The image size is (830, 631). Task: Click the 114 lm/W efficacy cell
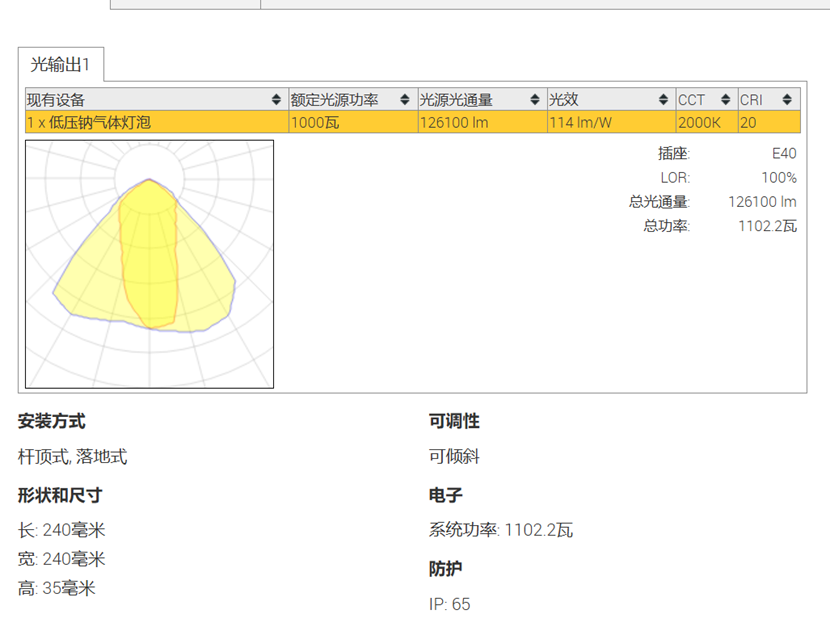tap(611, 122)
